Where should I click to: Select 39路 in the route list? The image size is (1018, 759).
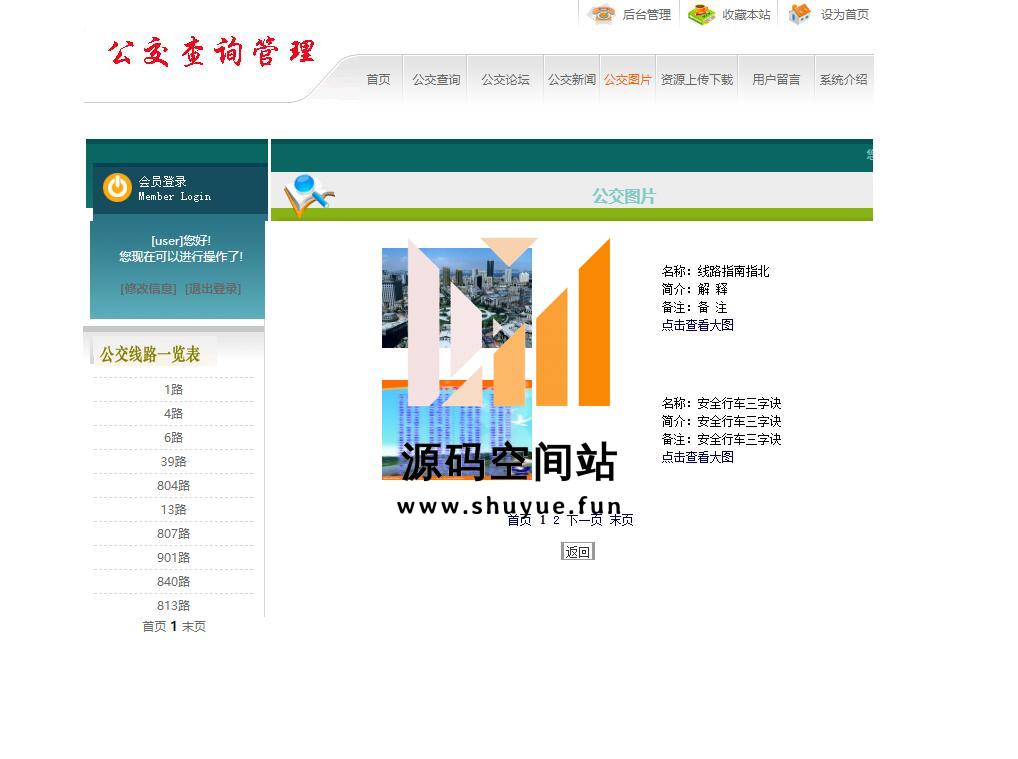coord(173,462)
